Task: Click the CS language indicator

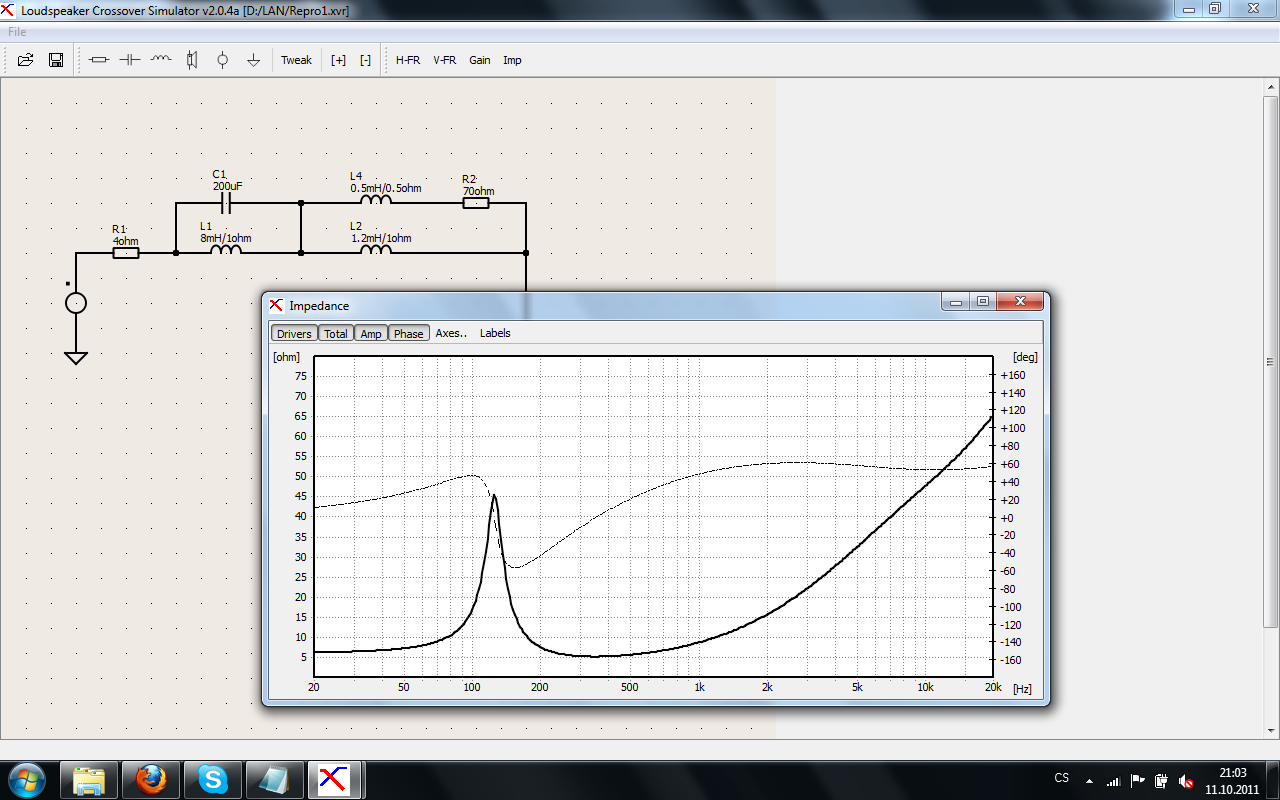Action: (1062, 778)
